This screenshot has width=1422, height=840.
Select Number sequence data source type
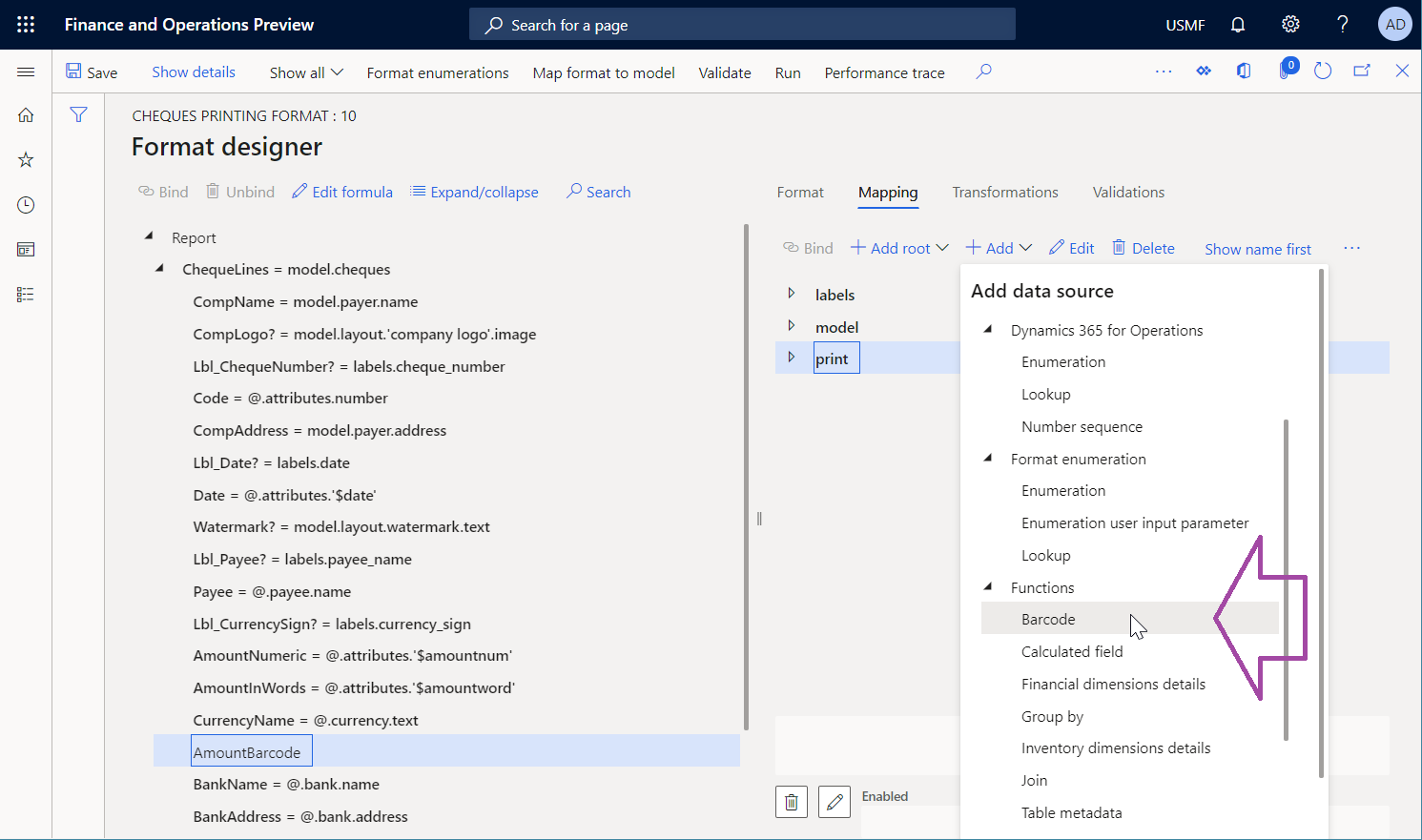click(1082, 426)
